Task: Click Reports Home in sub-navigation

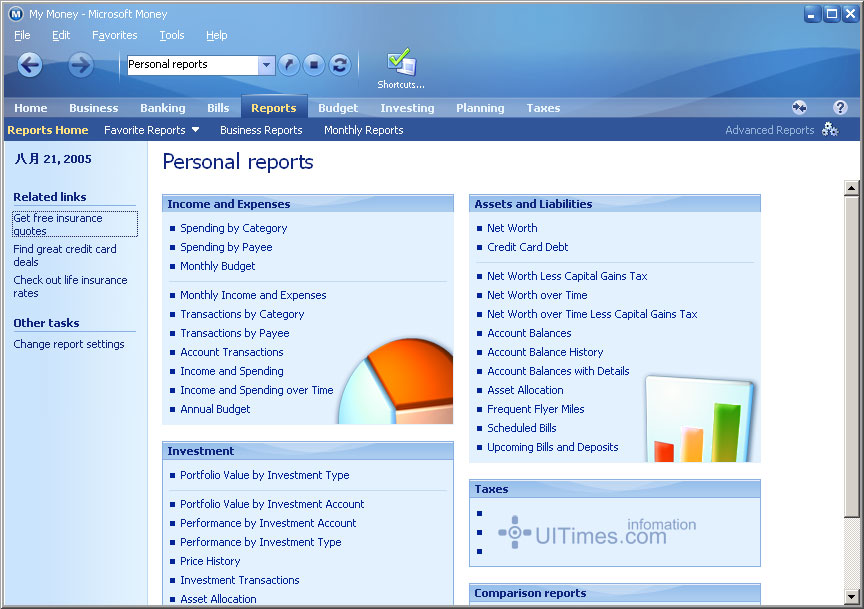Action: [48, 130]
